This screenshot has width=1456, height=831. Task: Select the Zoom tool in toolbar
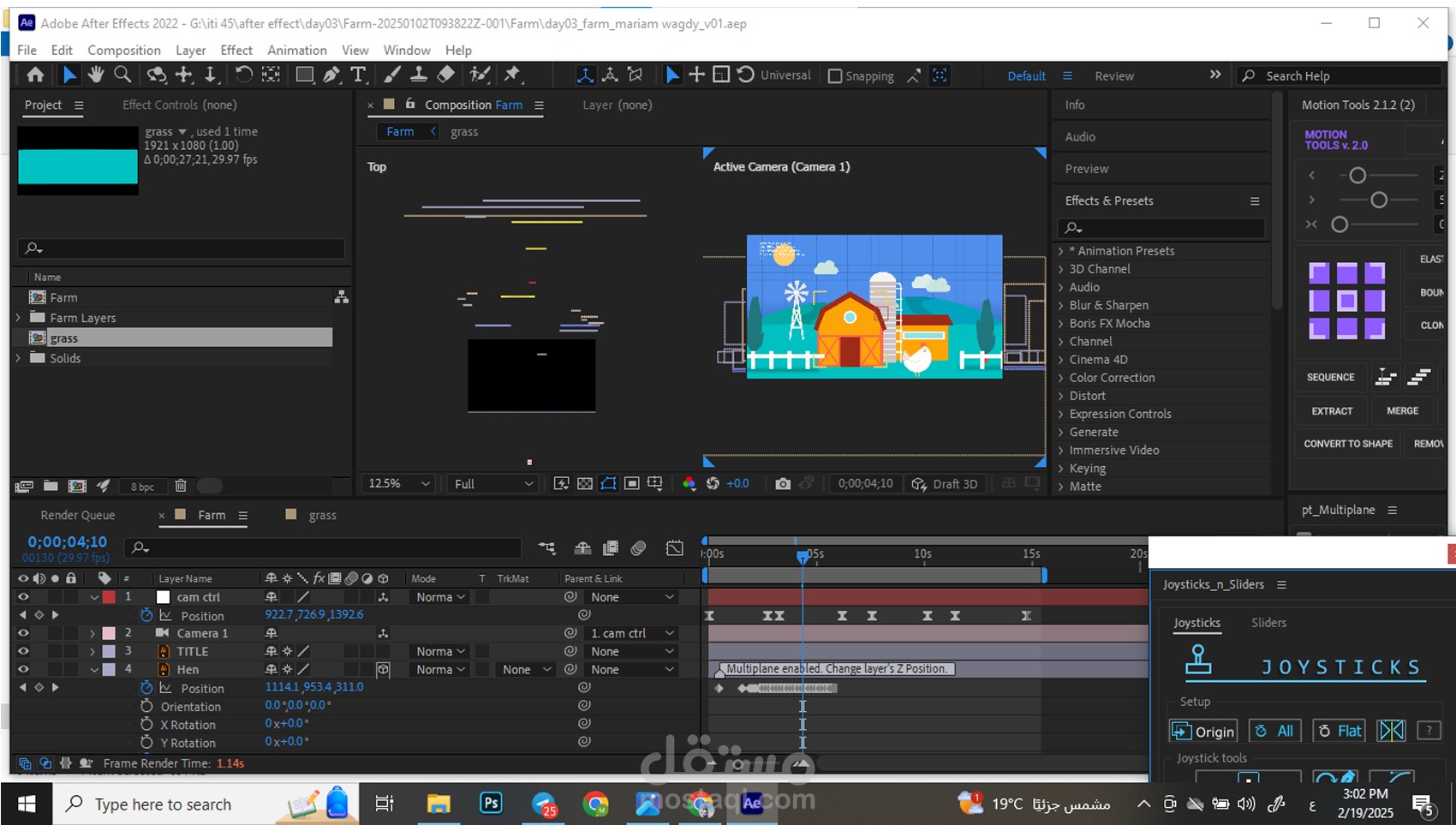coord(122,75)
